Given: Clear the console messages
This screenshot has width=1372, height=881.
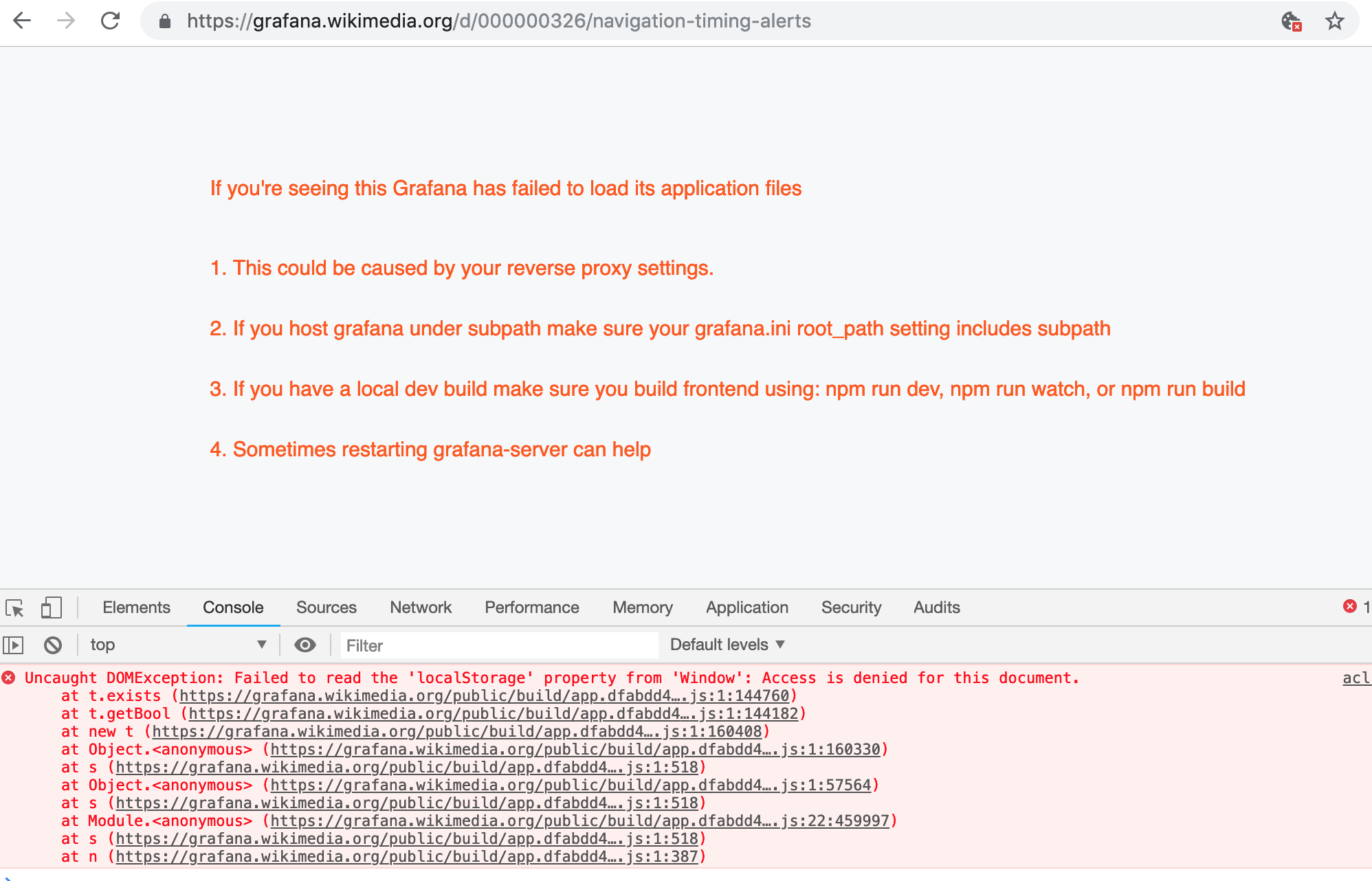Looking at the screenshot, I should 52,645.
